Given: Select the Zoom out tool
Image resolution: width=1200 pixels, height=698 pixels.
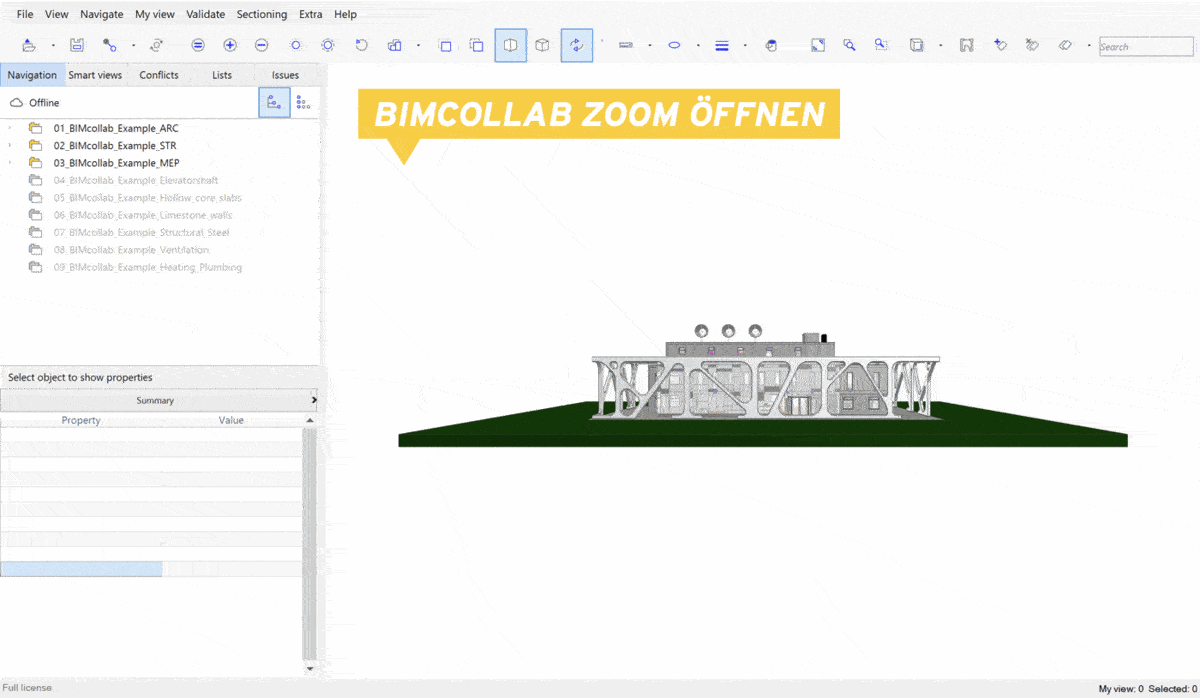Looking at the screenshot, I should (262, 45).
